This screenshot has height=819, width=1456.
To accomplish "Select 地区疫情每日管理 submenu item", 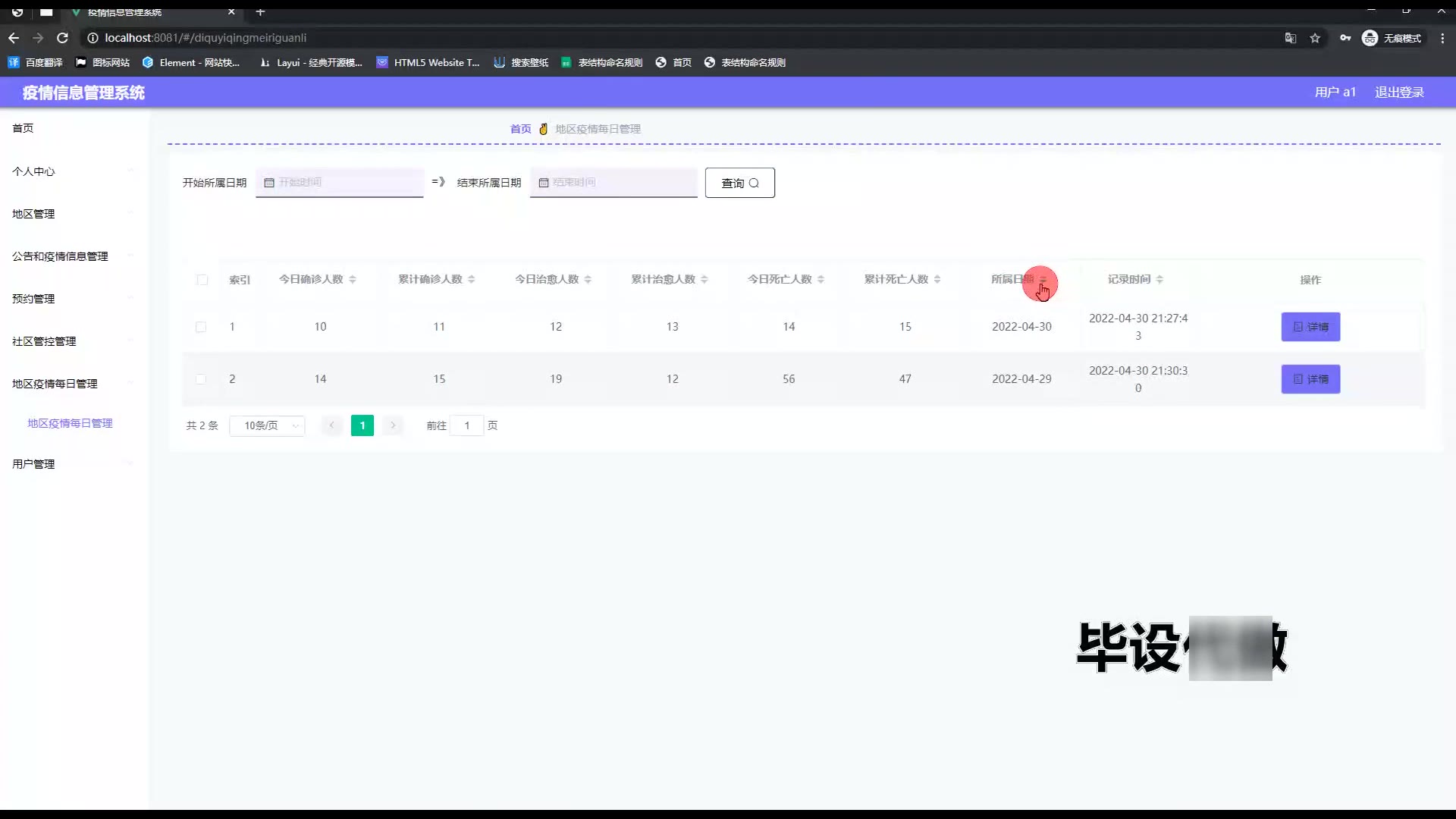I will tap(70, 423).
